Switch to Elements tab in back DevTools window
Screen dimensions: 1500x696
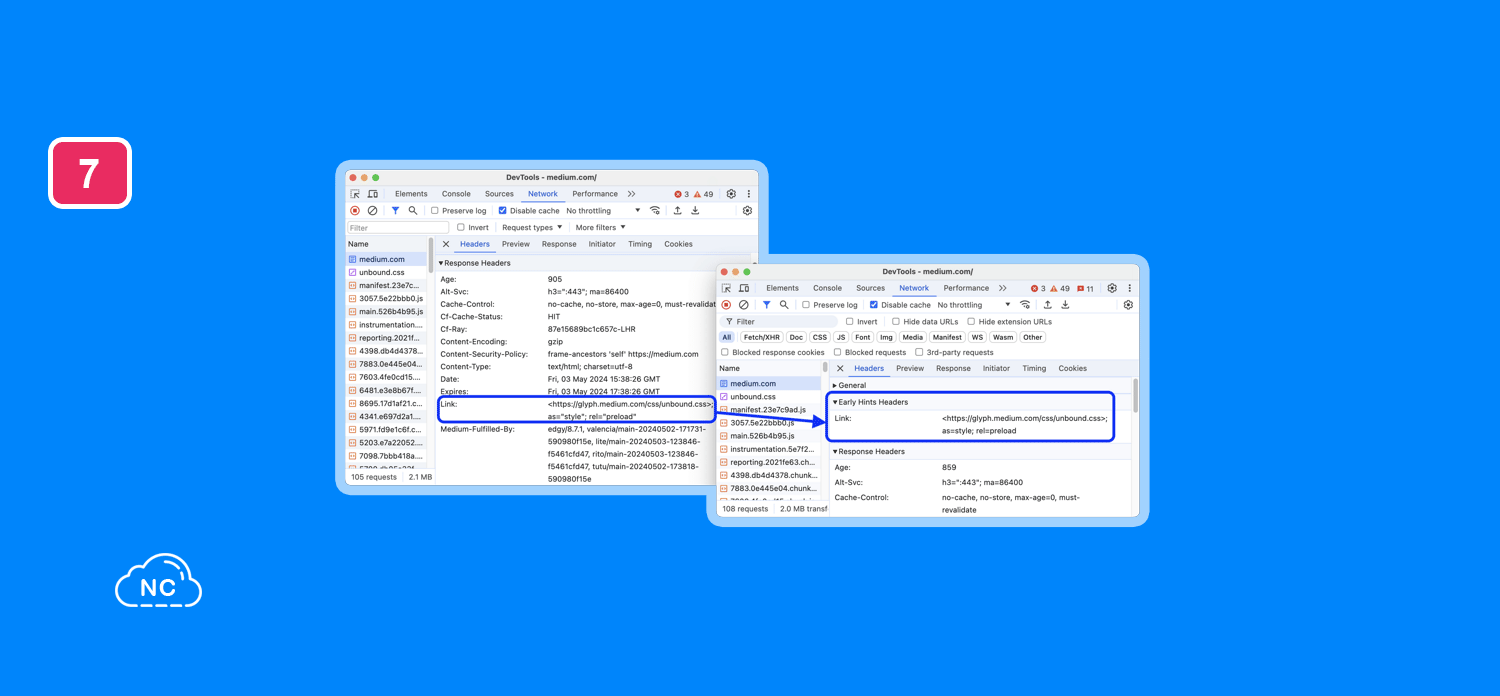411,194
